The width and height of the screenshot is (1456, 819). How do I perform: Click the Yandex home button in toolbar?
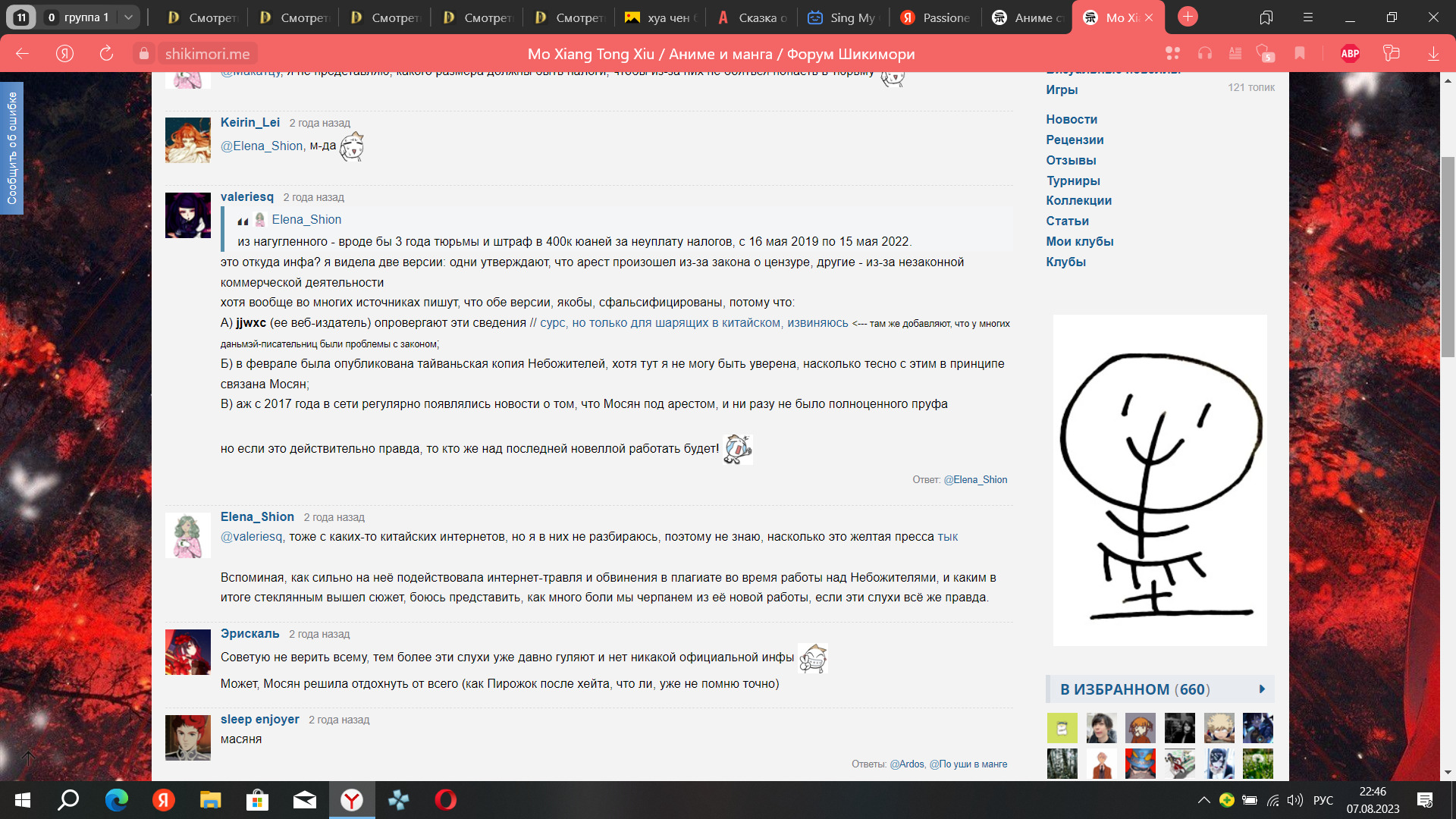pos(65,53)
